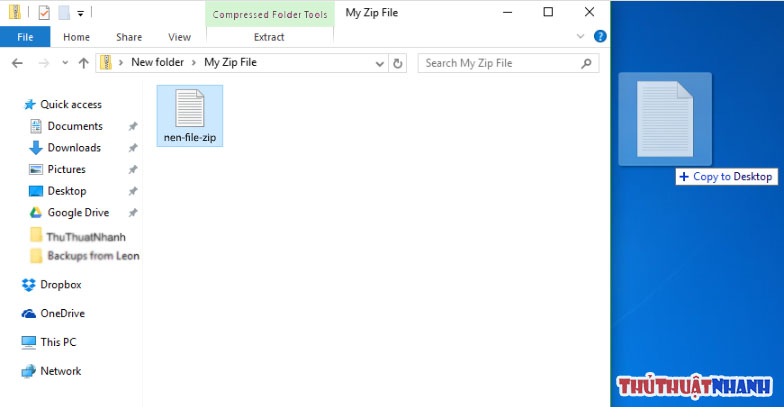Click the Back navigation arrow
This screenshot has width=784, height=407.
tap(18, 63)
